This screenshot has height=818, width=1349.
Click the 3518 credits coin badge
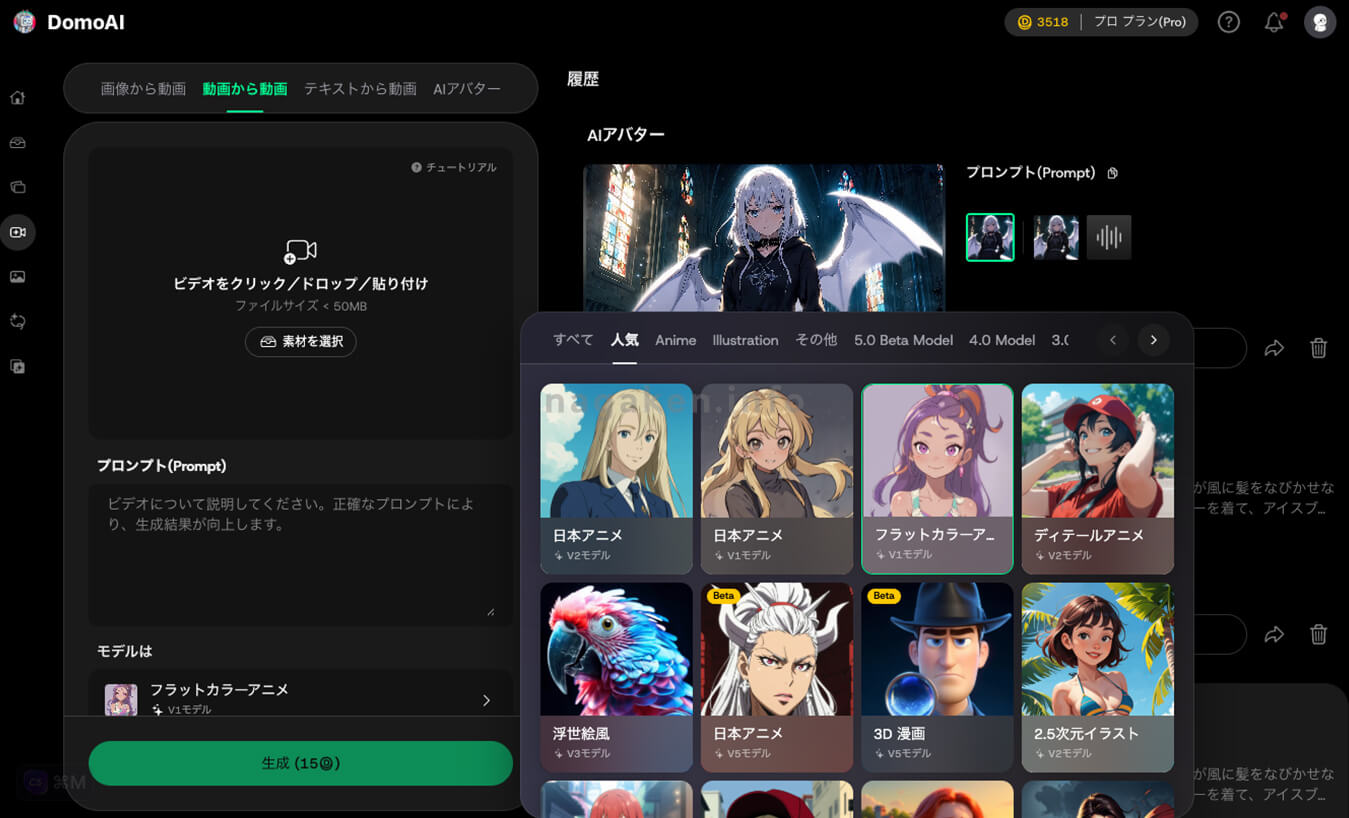point(1042,22)
